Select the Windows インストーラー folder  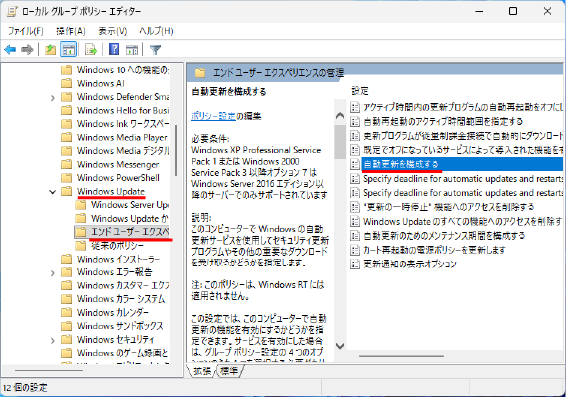point(118,259)
